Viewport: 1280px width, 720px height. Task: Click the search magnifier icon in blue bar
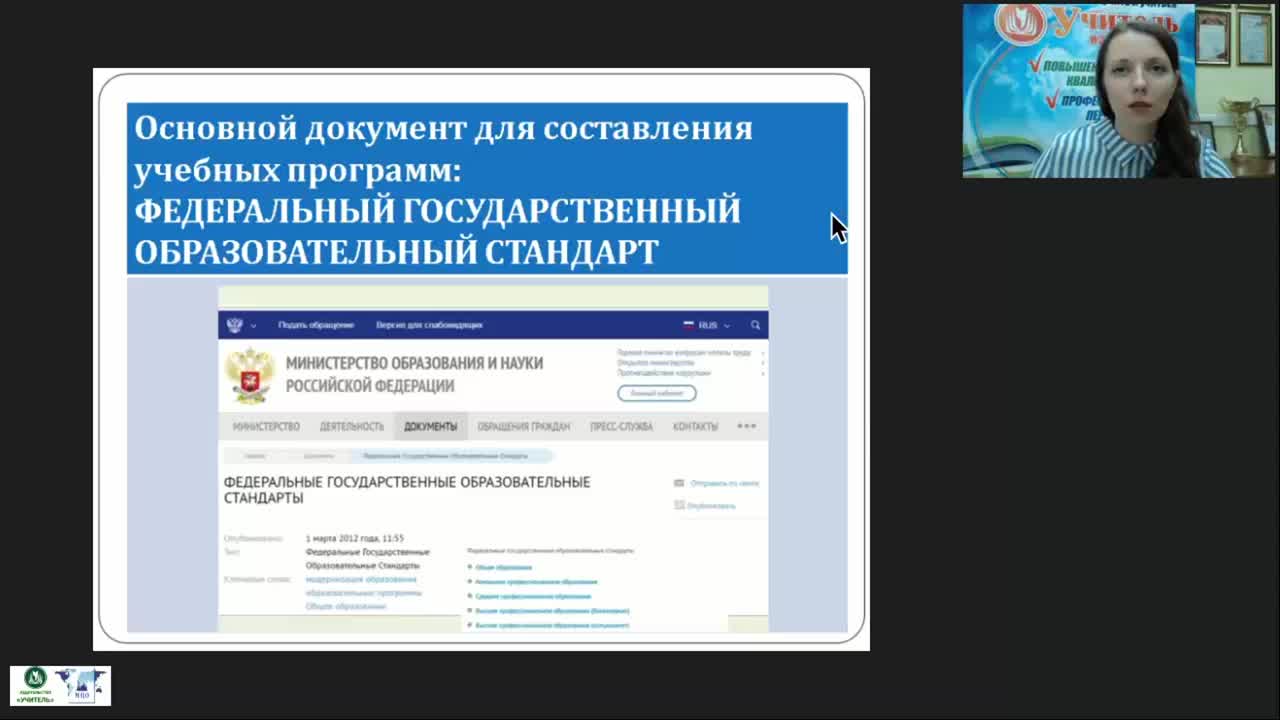pos(755,325)
